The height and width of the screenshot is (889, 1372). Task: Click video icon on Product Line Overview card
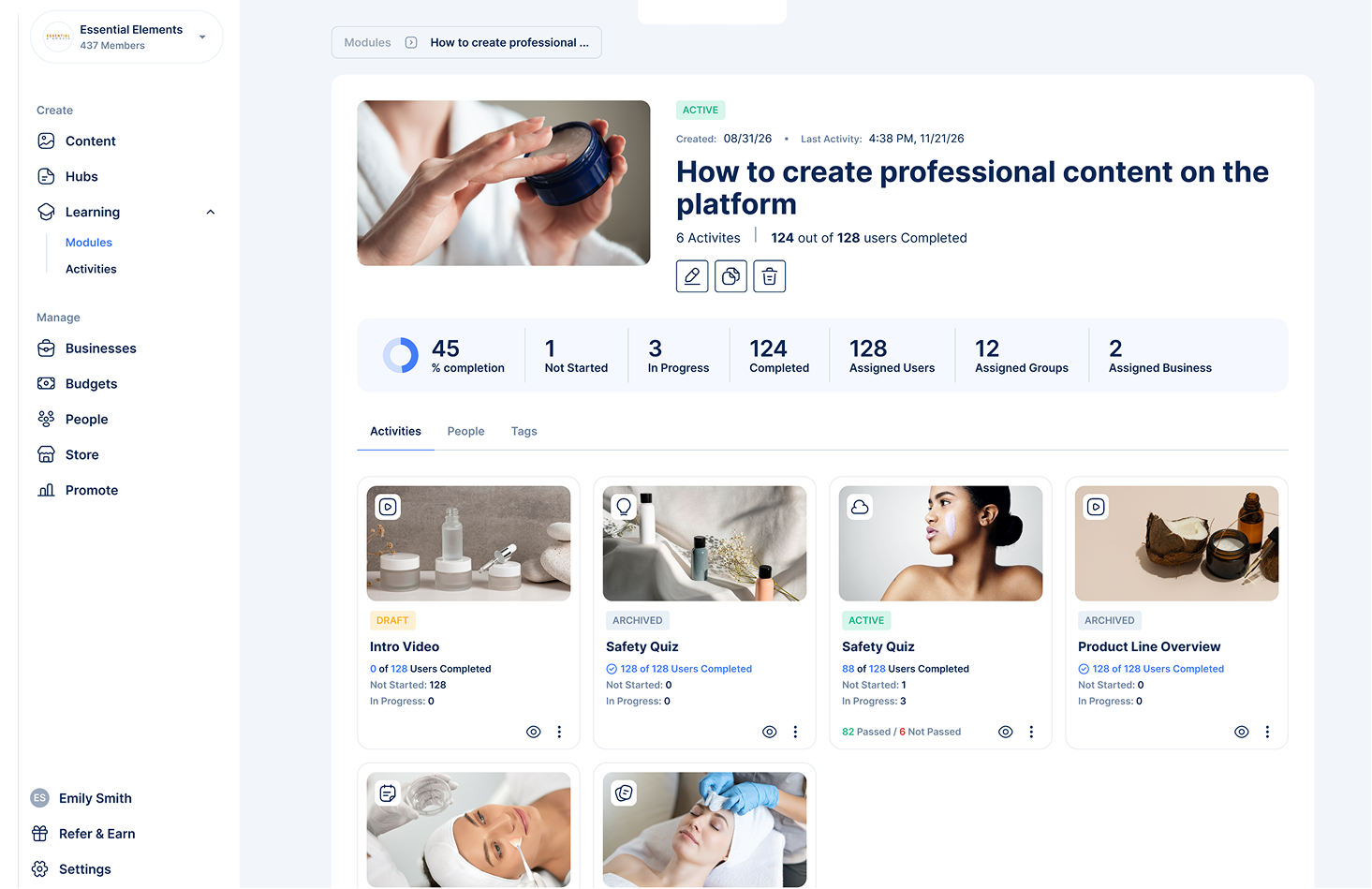[1096, 507]
